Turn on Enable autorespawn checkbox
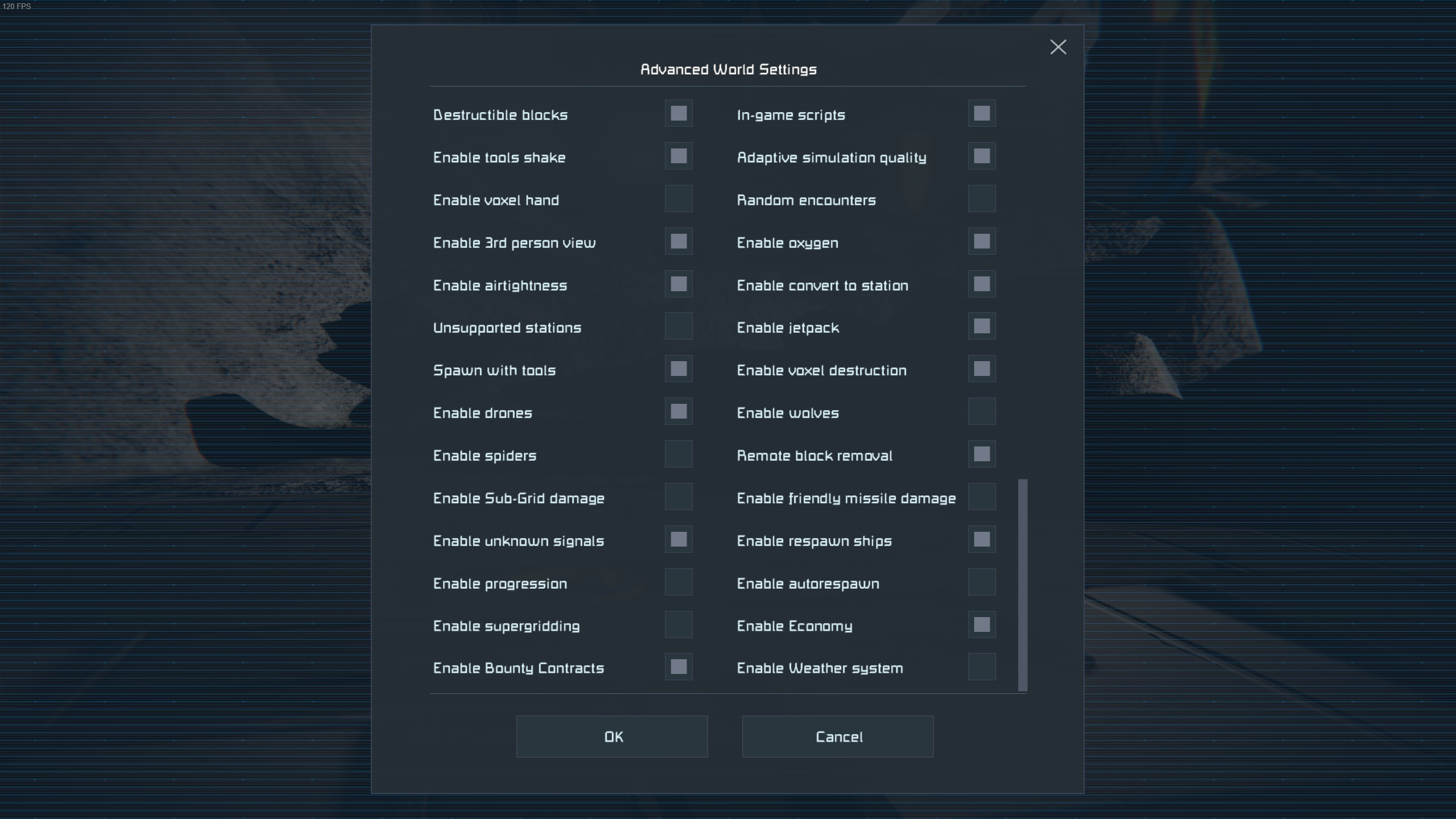Viewport: 1456px width, 819px height. 982,582
